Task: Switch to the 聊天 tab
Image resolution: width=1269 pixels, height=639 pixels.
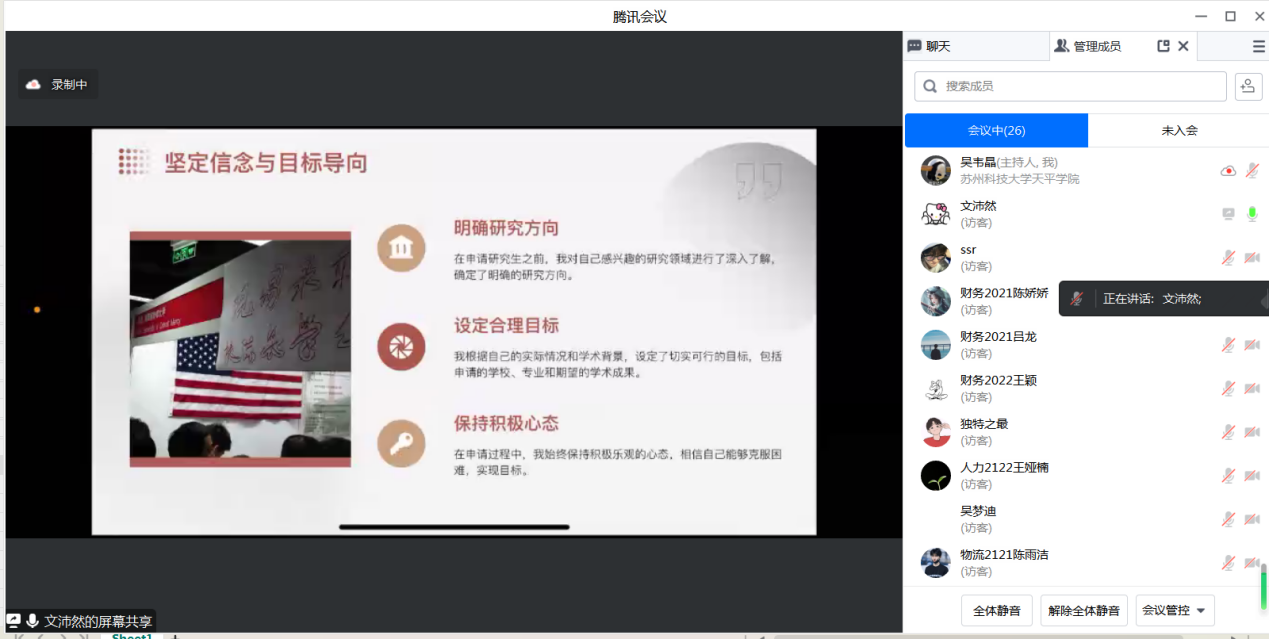Action: (930, 46)
